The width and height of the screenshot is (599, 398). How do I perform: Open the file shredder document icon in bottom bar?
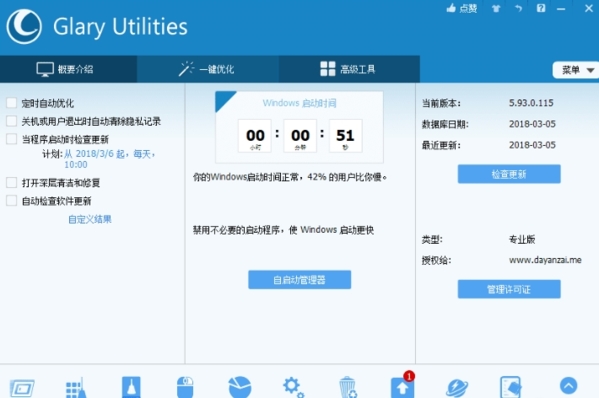511,387
